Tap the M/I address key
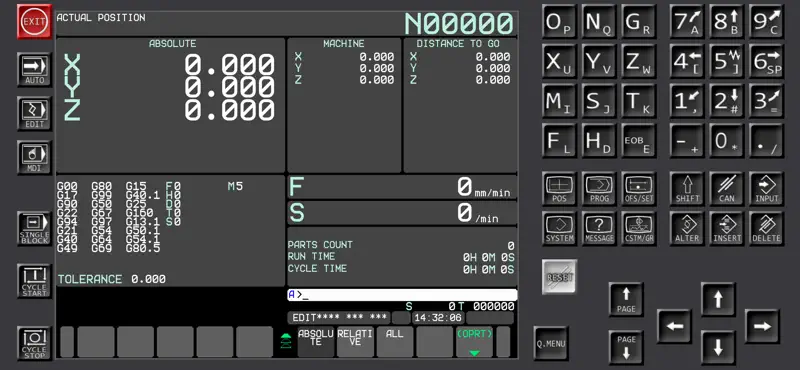Screen dimensions: 800x370 pyautogui.click(x=559, y=101)
